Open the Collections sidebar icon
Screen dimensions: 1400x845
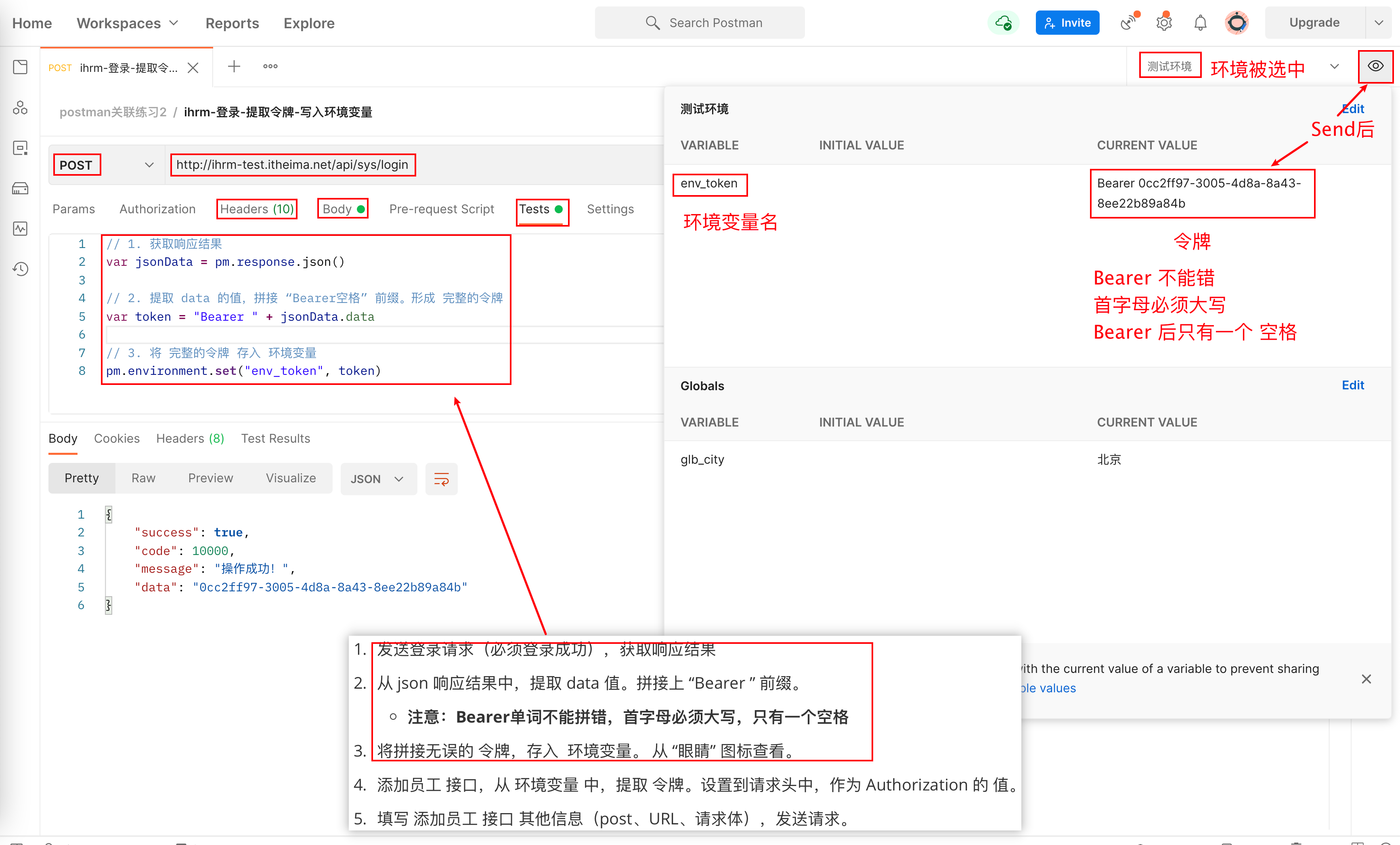point(21,67)
